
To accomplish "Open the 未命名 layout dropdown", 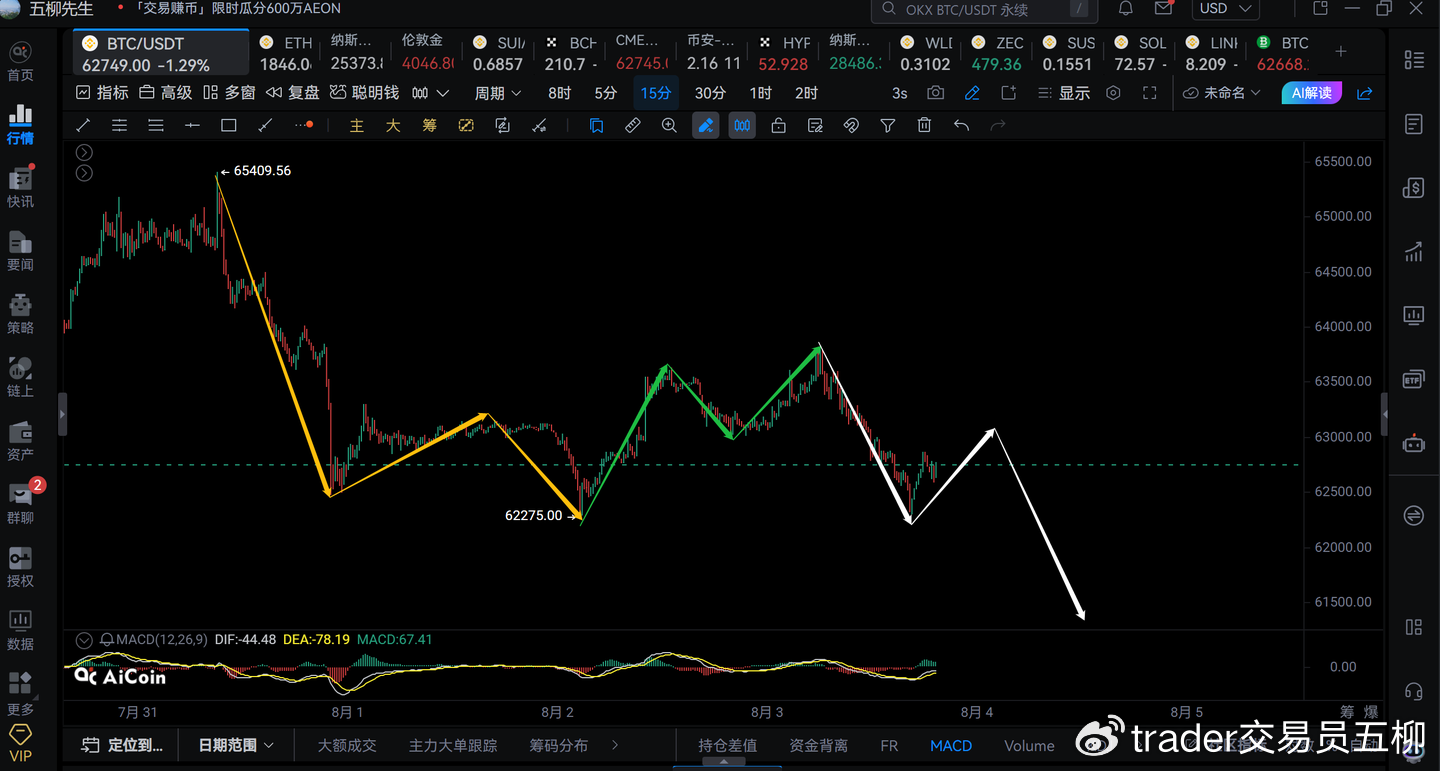I will click(1222, 93).
